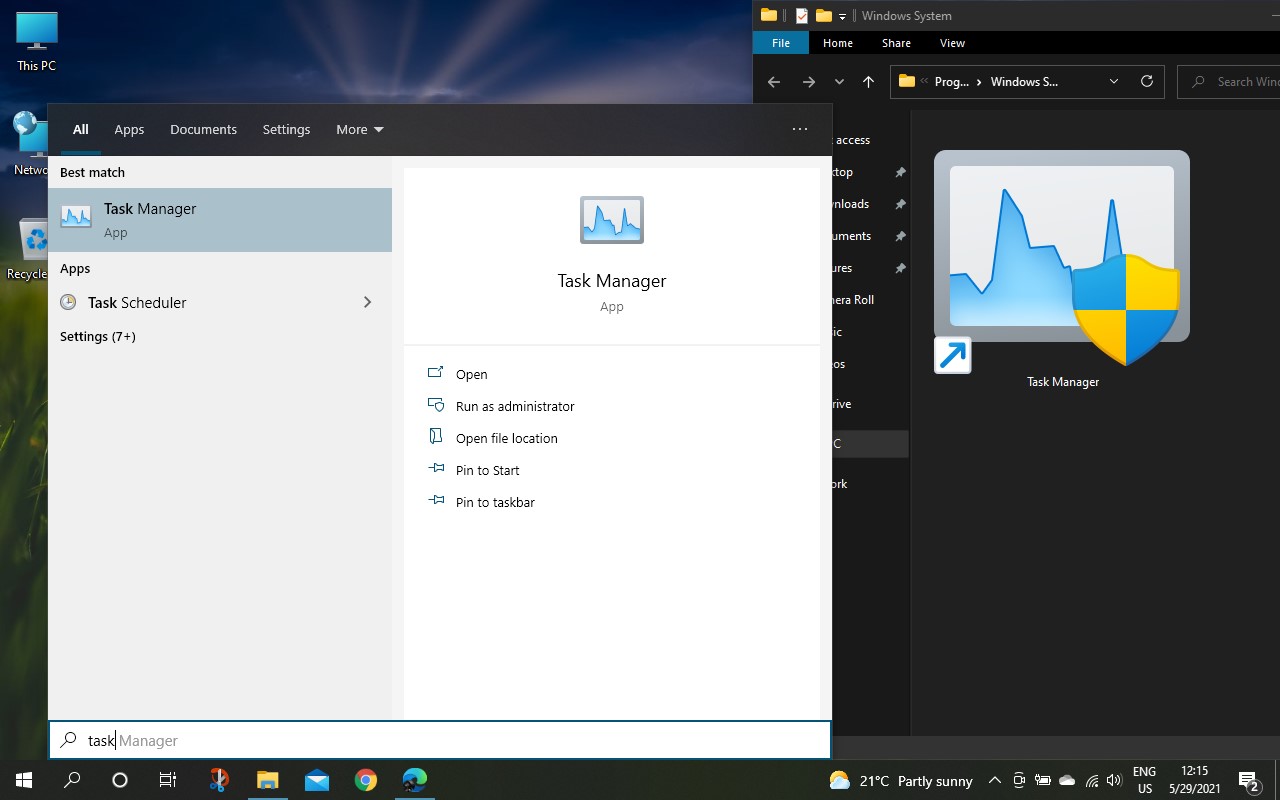This screenshot has height=800, width=1280.
Task: Go up one folder in Explorer
Action: coord(868,82)
